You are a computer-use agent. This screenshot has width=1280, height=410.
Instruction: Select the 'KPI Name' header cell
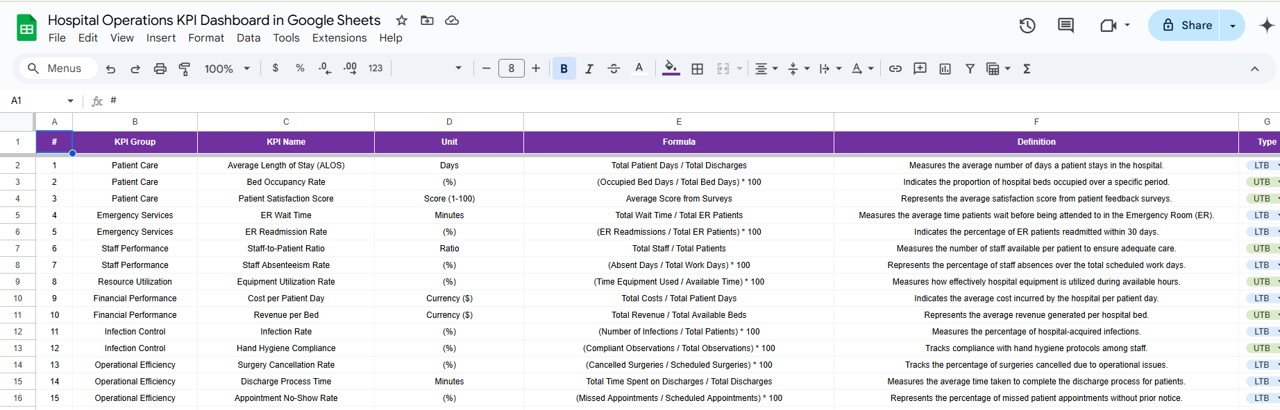tap(286, 142)
